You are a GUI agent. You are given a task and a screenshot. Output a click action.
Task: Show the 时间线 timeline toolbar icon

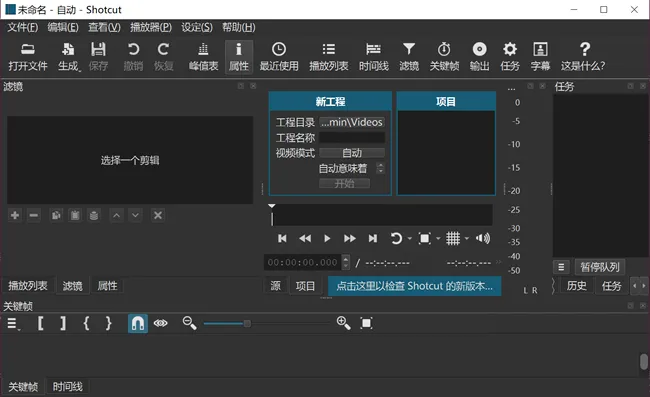(x=374, y=57)
